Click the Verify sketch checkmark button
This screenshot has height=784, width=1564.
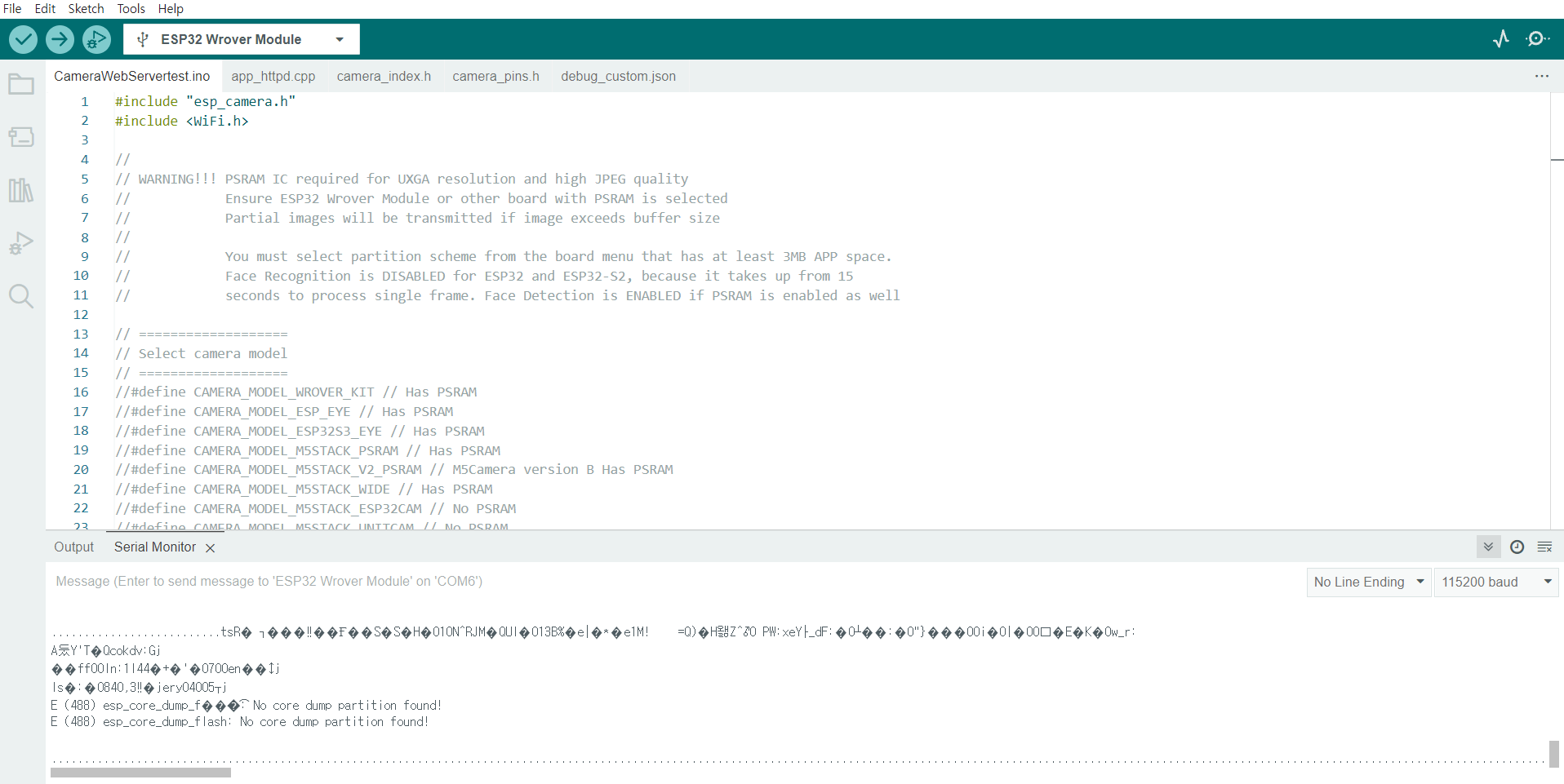pos(23,39)
